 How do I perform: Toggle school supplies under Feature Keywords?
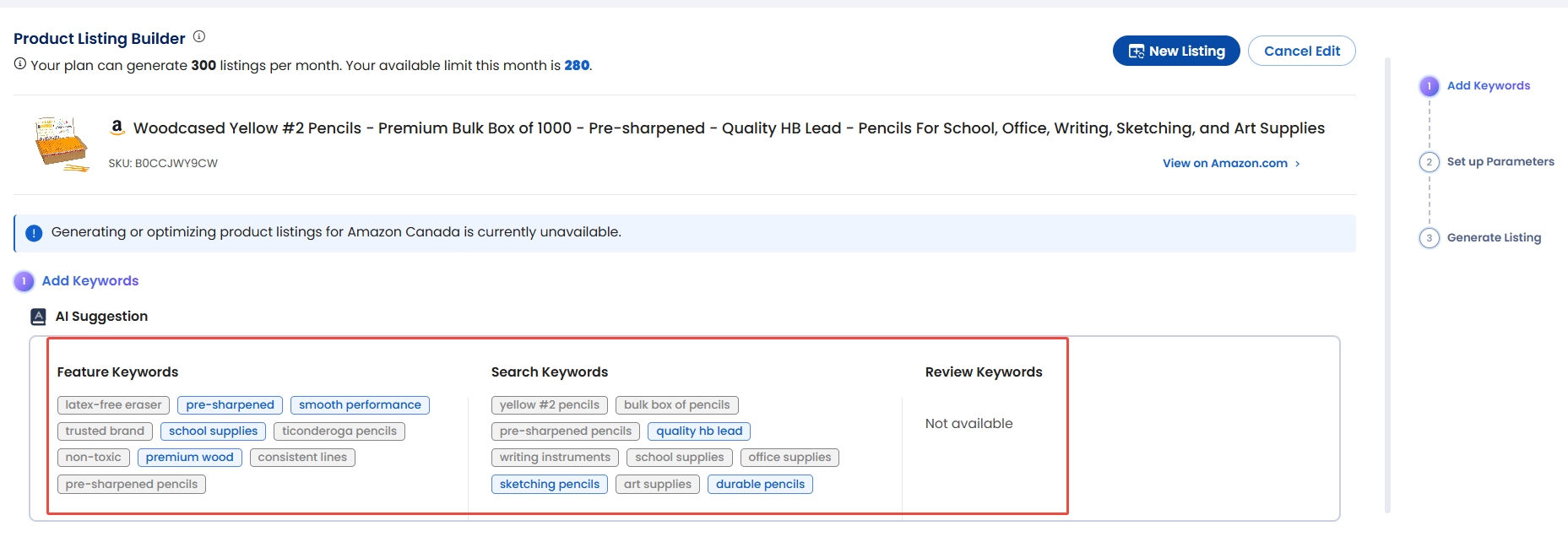(213, 431)
